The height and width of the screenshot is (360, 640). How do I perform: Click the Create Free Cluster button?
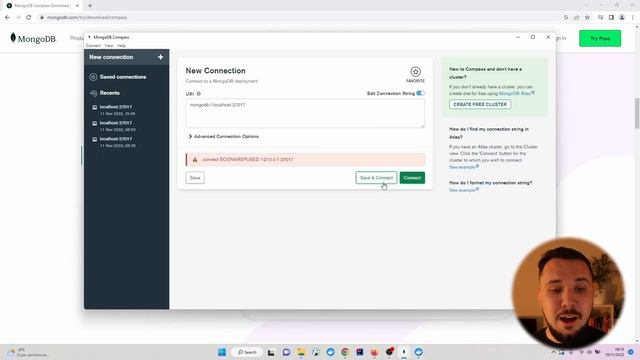[x=480, y=104]
